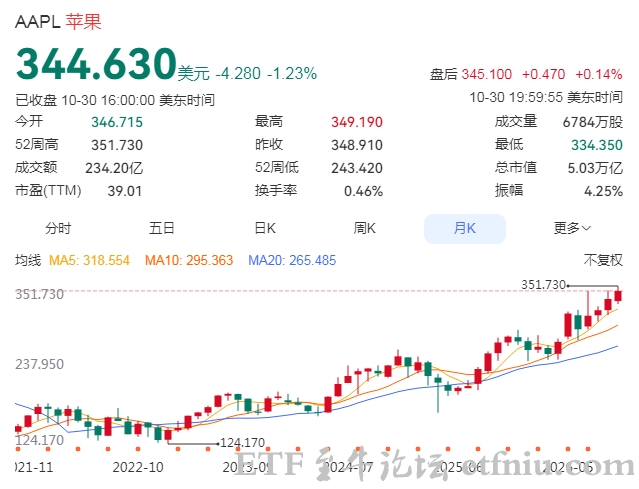Image resolution: width=639 pixels, height=489 pixels.
Task: Click the 市盈(TTM) value 39.01
Action: (125, 191)
